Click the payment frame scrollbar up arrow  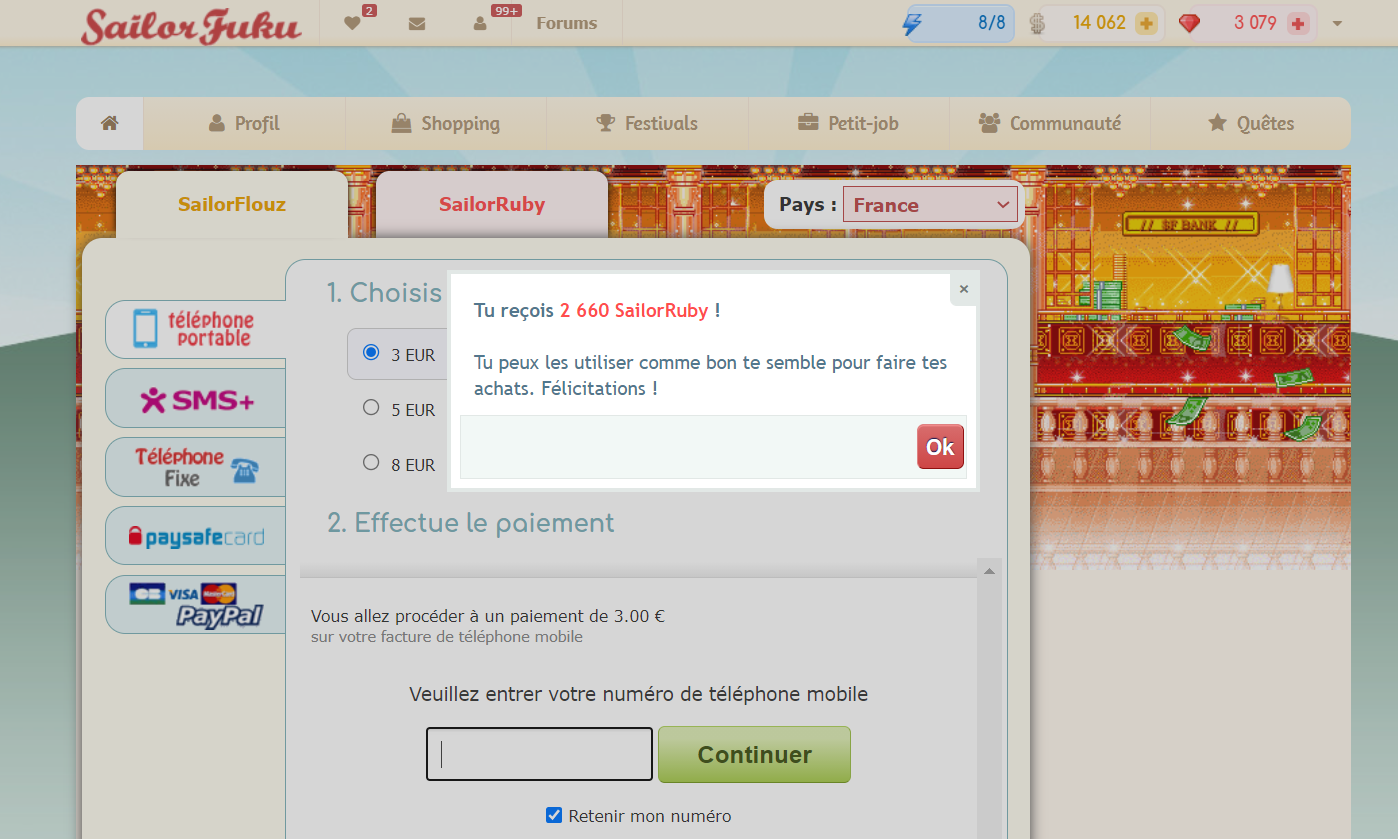click(990, 571)
